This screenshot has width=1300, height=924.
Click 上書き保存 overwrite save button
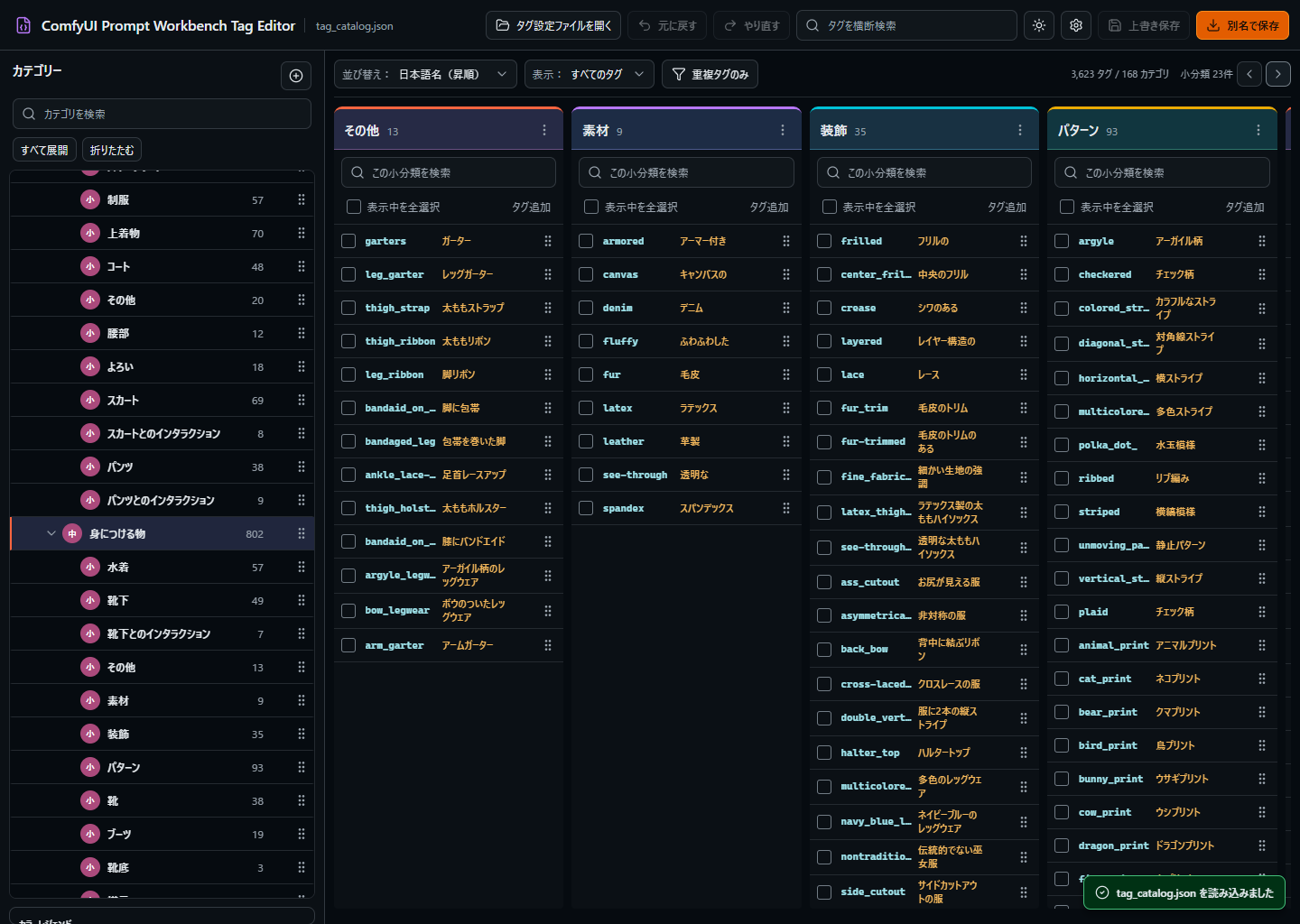point(1144,25)
